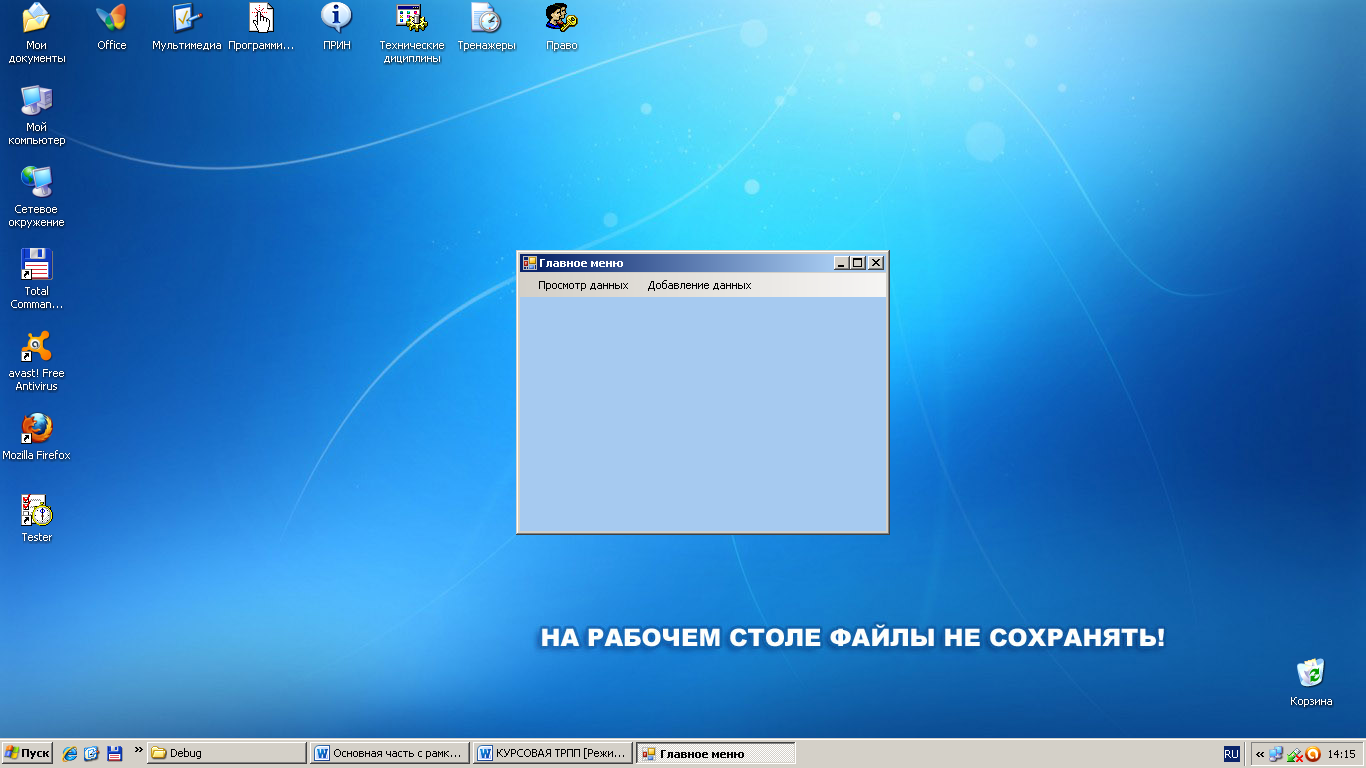Screen dimensions: 1366x768
Task: Select the Mozilla Firefox desktop shortcut
Action: (37, 437)
